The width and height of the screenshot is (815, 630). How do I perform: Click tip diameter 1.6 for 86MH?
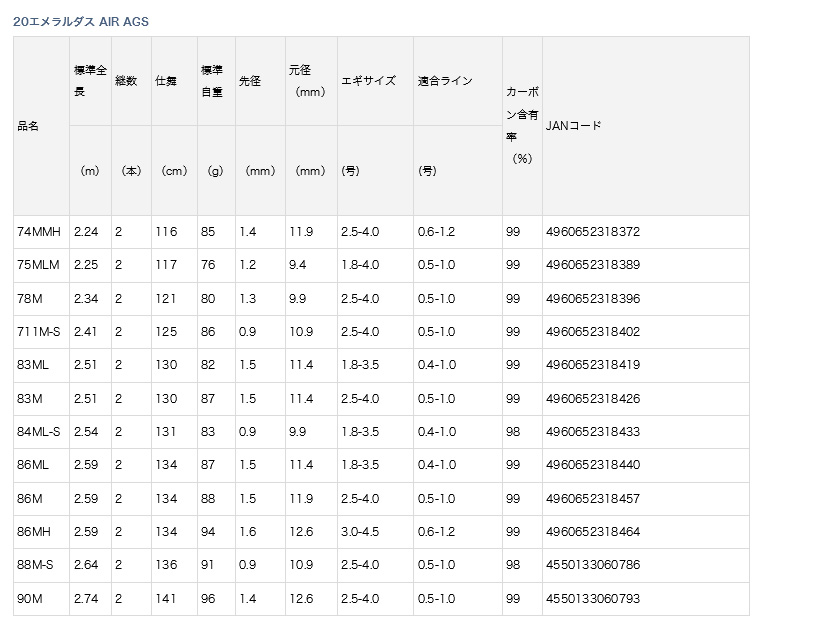[247, 532]
